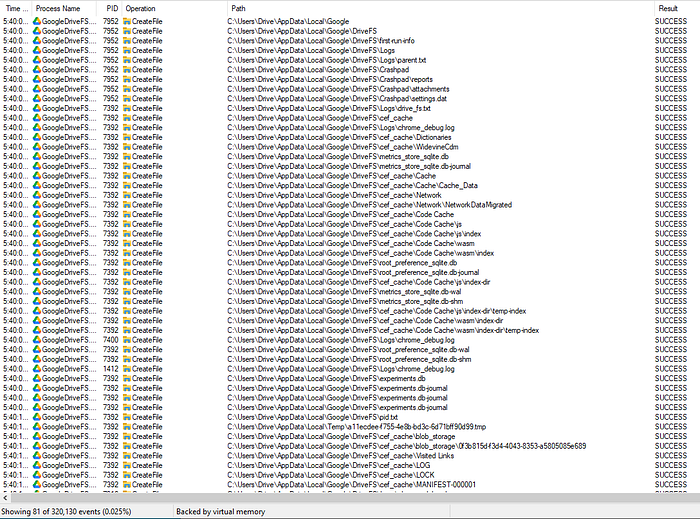Click the horizontal scrollbar track
Screen dimensions: 700x519
click(x=353, y=498)
